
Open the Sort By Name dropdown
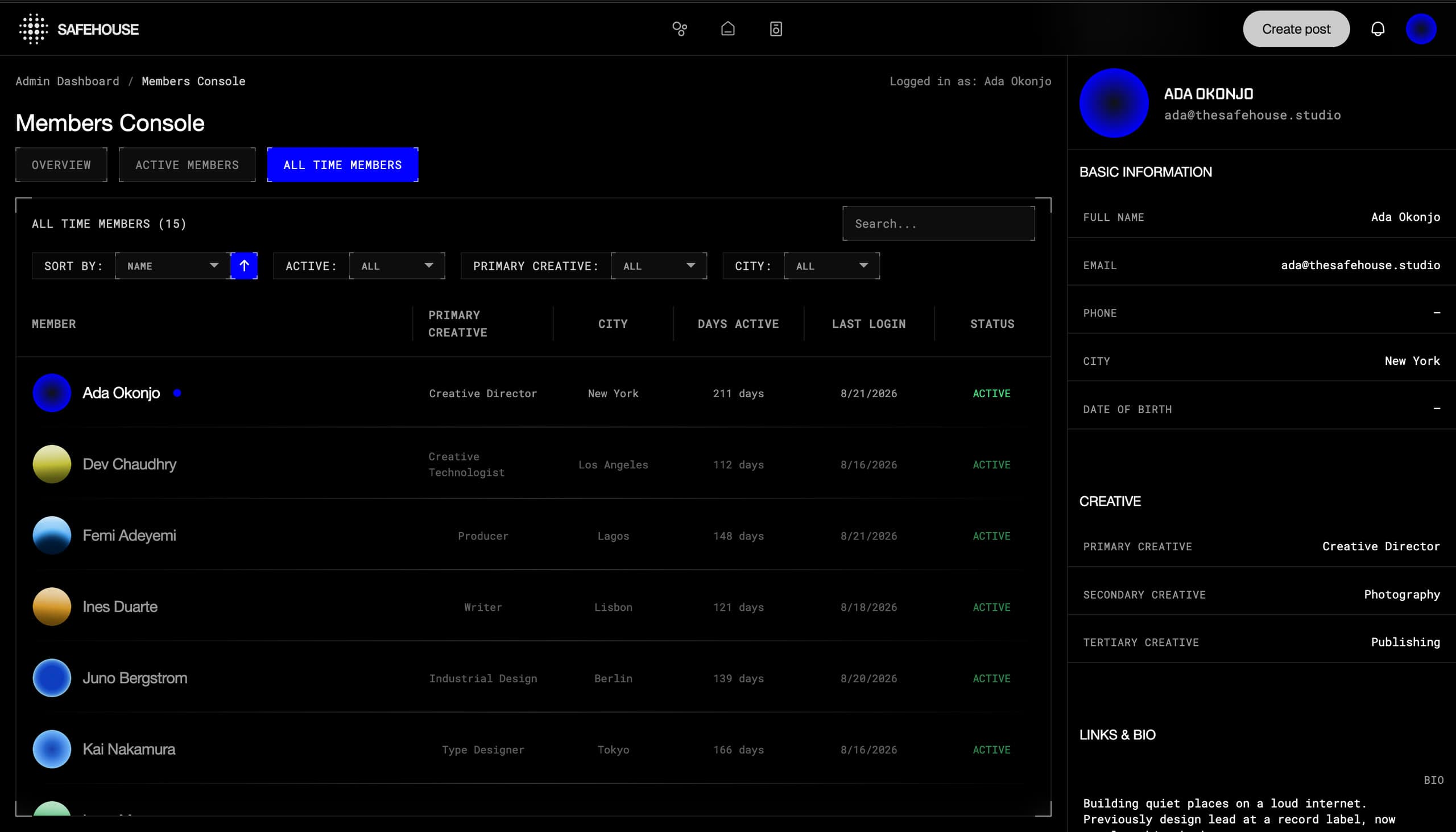click(172, 266)
